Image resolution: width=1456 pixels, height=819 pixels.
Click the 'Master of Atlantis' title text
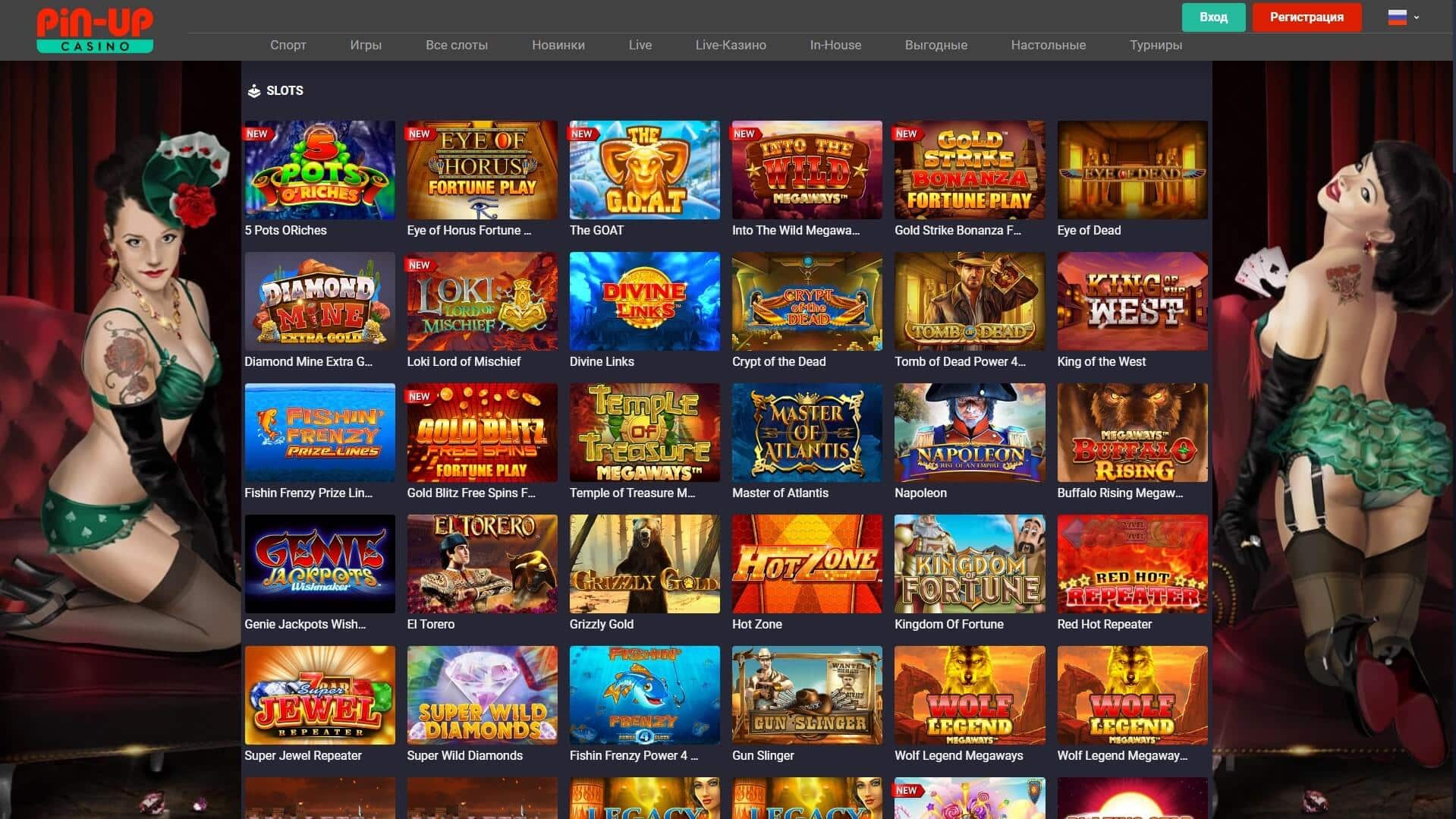pos(780,493)
